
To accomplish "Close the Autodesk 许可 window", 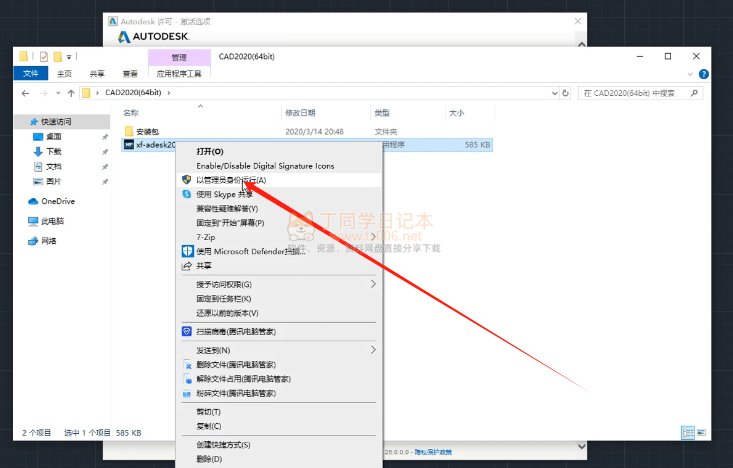I will click(x=578, y=21).
